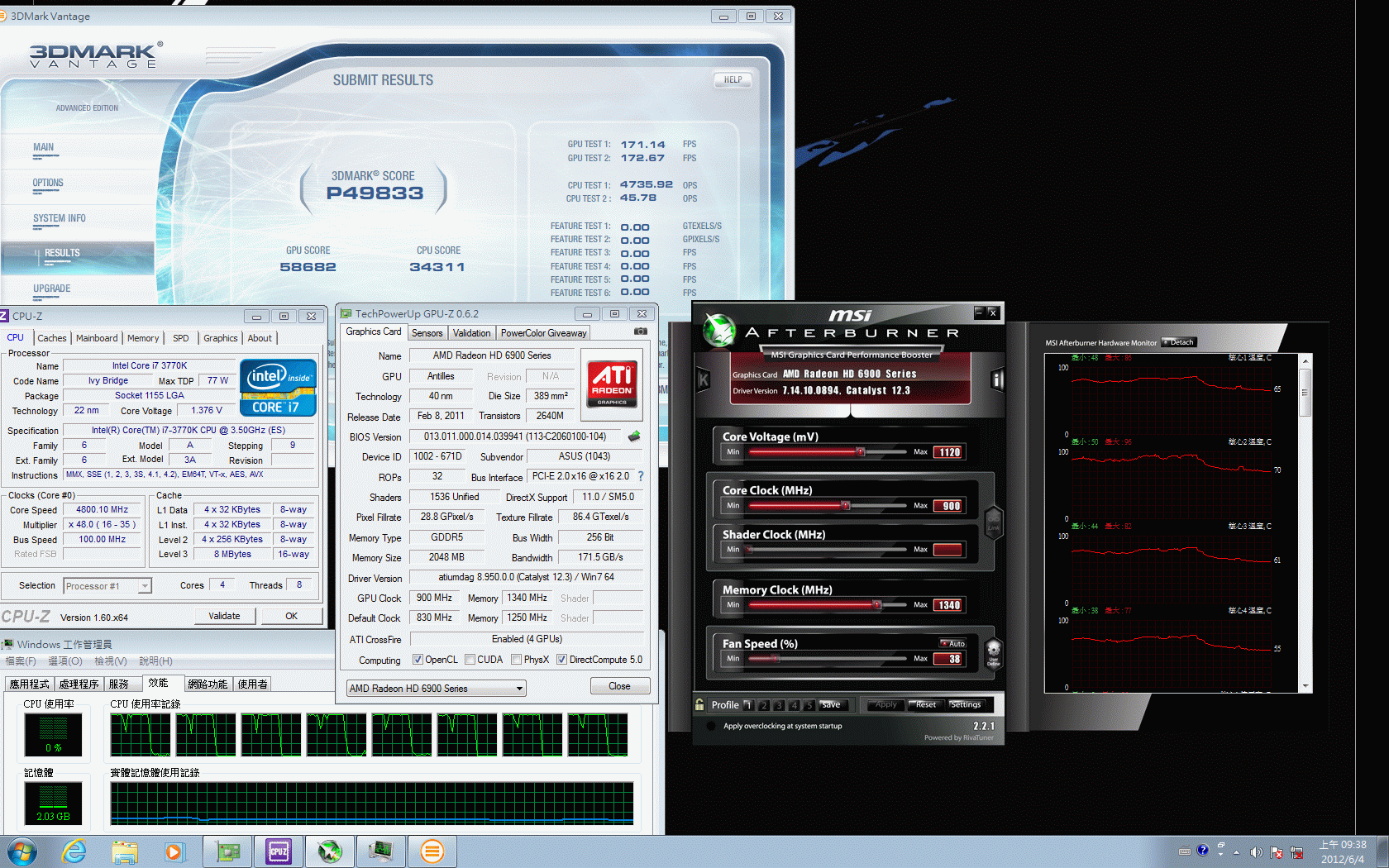Show hidden system tray icons arrow
Image resolution: width=1389 pixels, height=868 pixels.
pyautogui.click(x=1237, y=852)
